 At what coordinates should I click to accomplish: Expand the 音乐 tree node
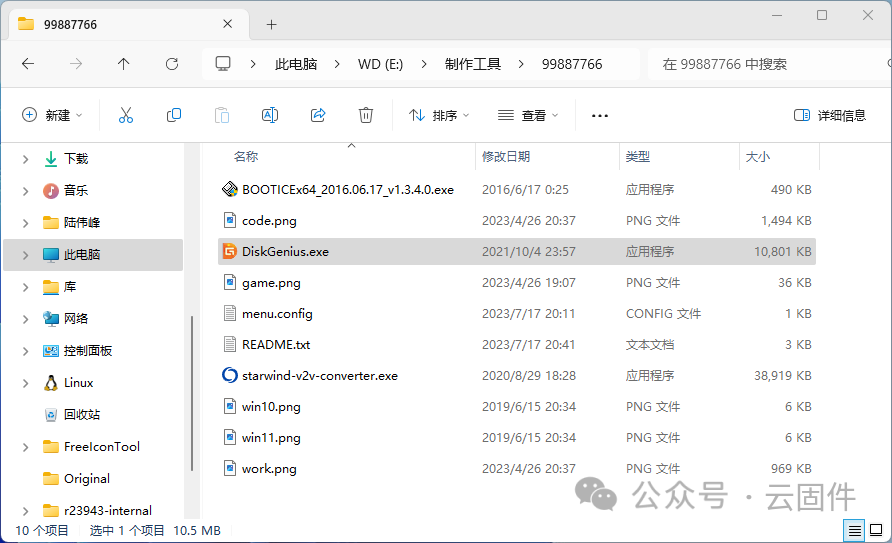coord(25,191)
